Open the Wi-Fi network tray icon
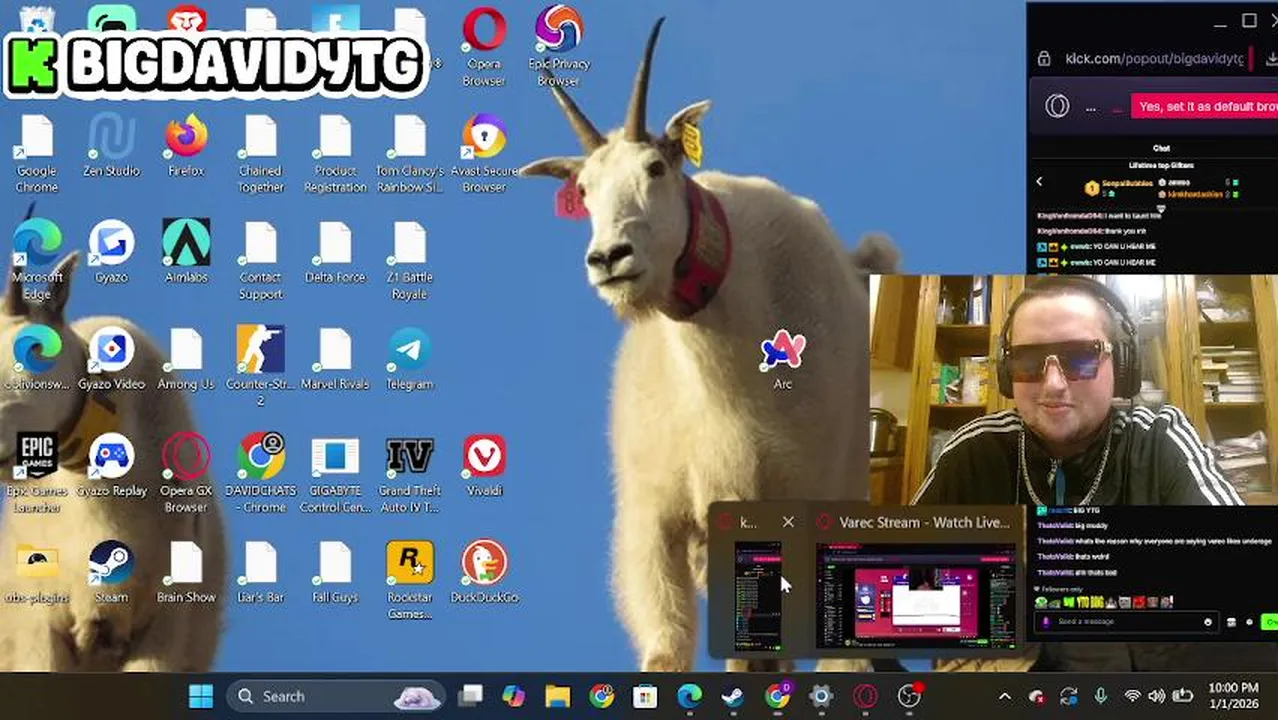 coord(1133,696)
